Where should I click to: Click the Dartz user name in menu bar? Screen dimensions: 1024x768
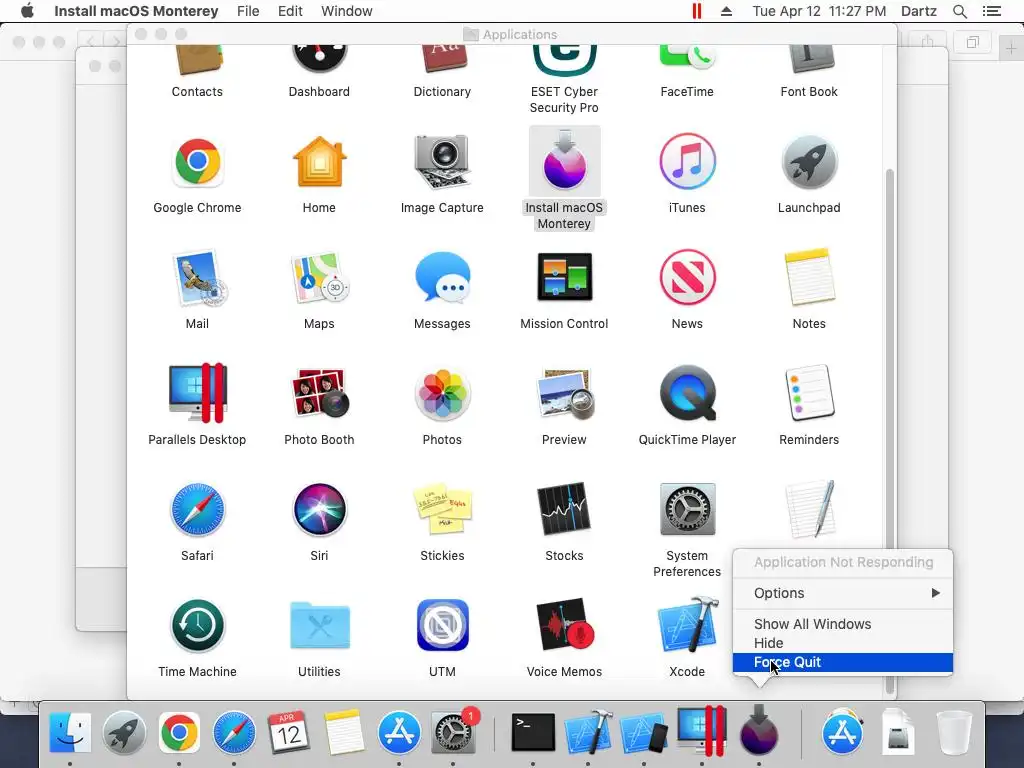[918, 11]
